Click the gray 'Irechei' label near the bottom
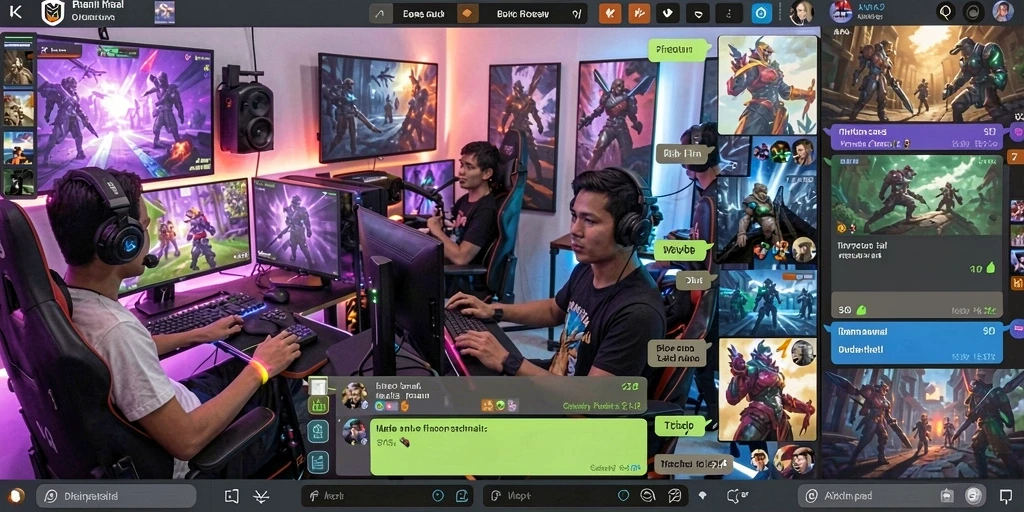Screen dimensions: 1024x512 pos(692,464)
